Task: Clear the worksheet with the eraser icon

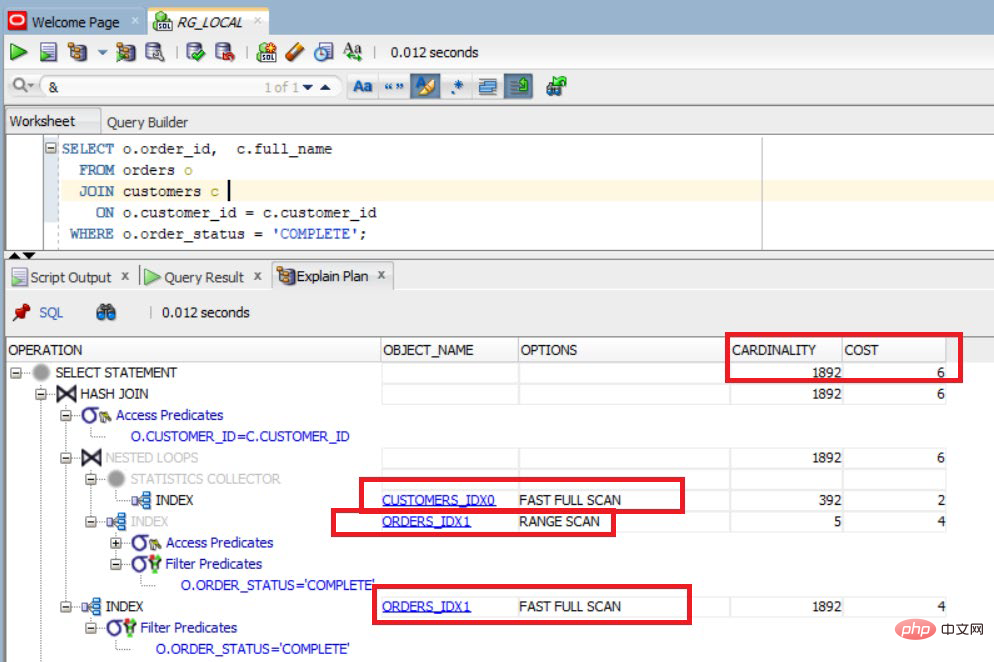Action: (295, 52)
